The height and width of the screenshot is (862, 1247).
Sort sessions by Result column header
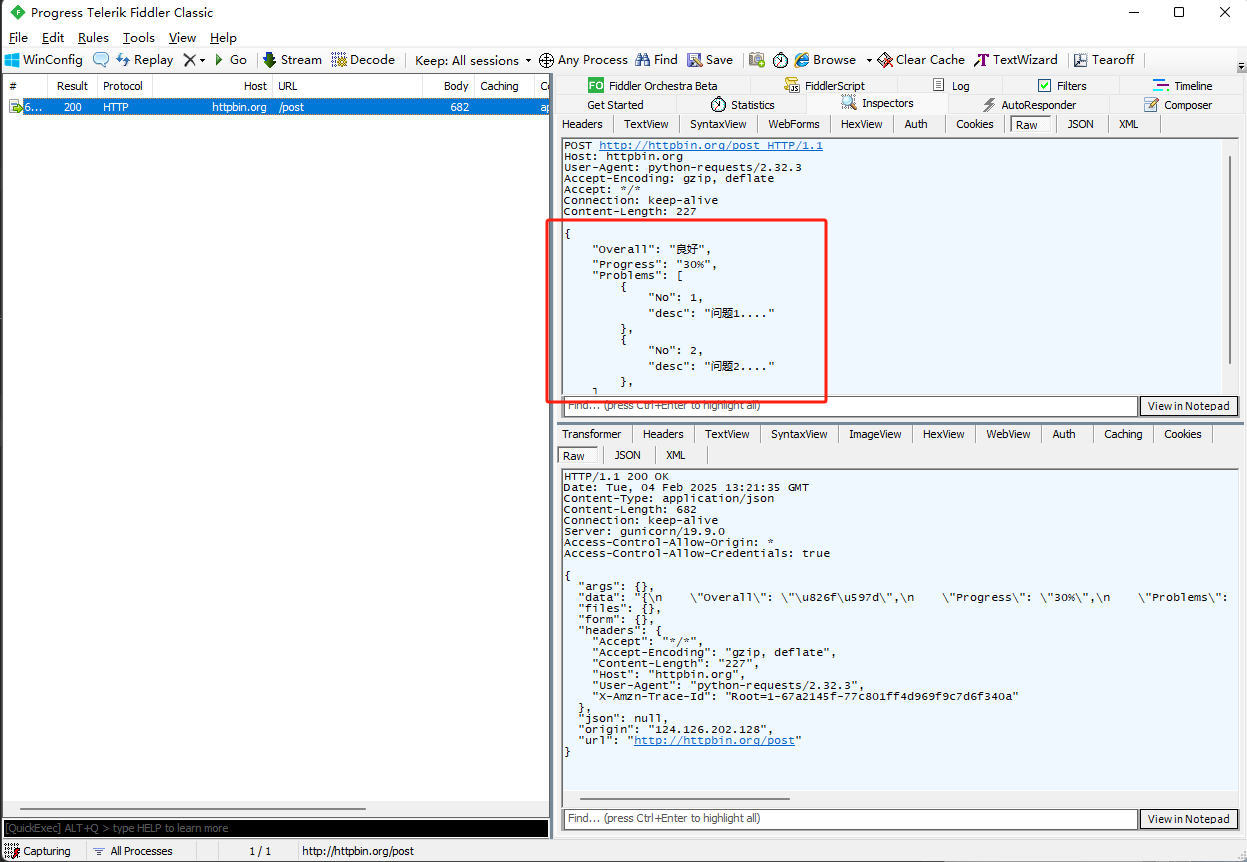[x=72, y=86]
